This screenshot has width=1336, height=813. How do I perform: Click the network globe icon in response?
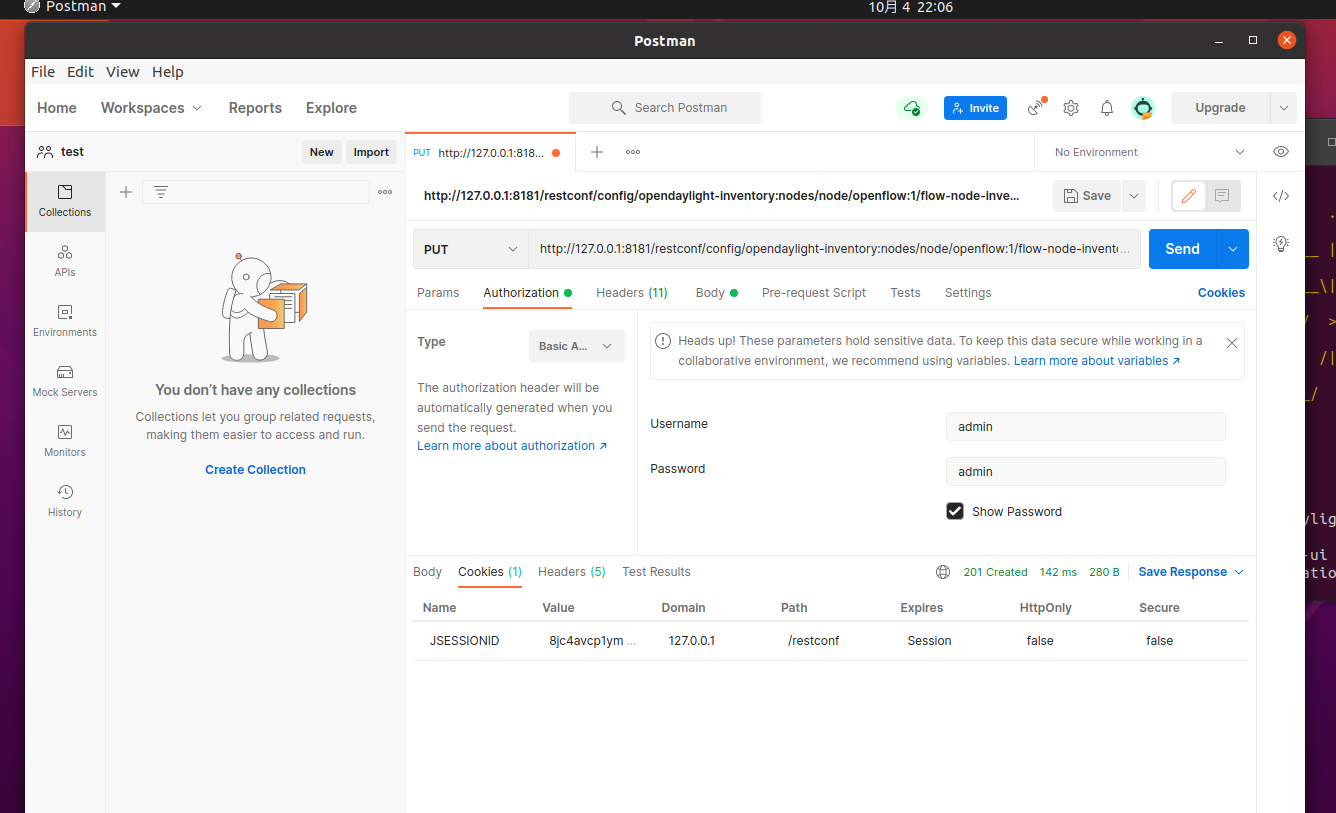(943, 572)
